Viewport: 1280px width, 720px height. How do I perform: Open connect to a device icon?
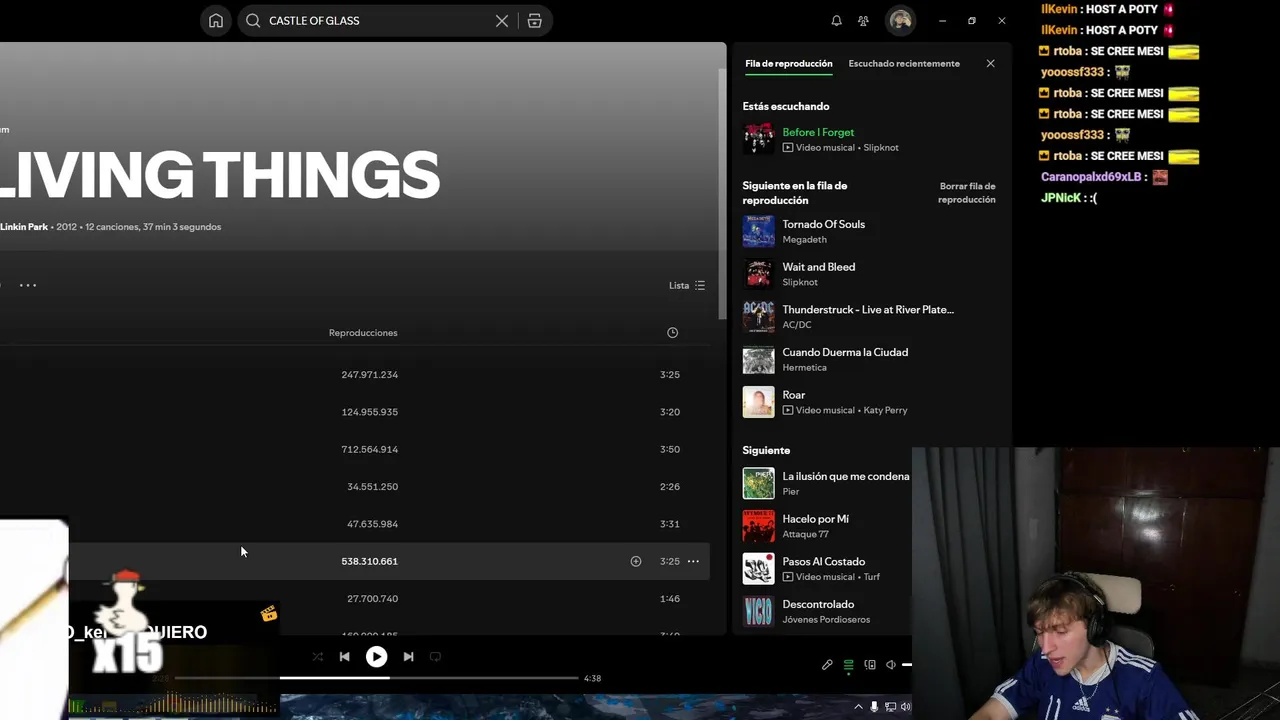tap(870, 665)
